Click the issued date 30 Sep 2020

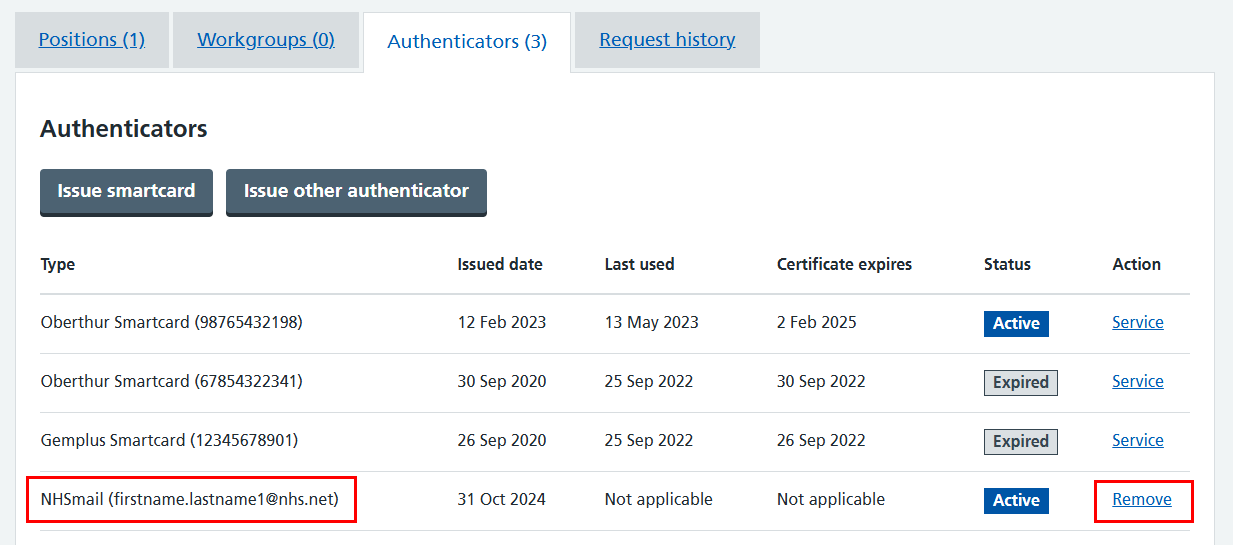[x=502, y=381]
